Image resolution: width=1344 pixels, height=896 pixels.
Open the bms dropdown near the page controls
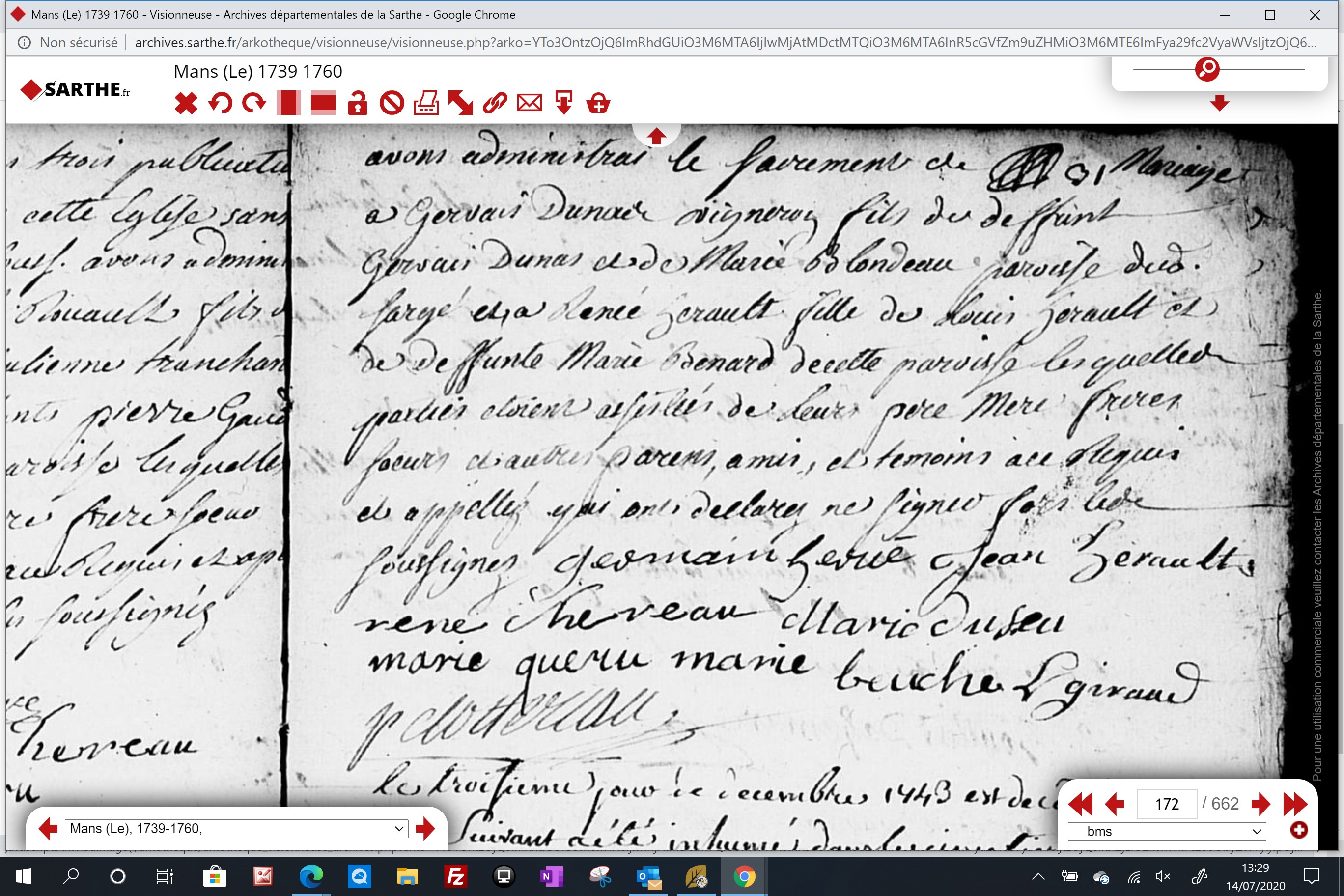pyautogui.click(x=1167, y=832)
